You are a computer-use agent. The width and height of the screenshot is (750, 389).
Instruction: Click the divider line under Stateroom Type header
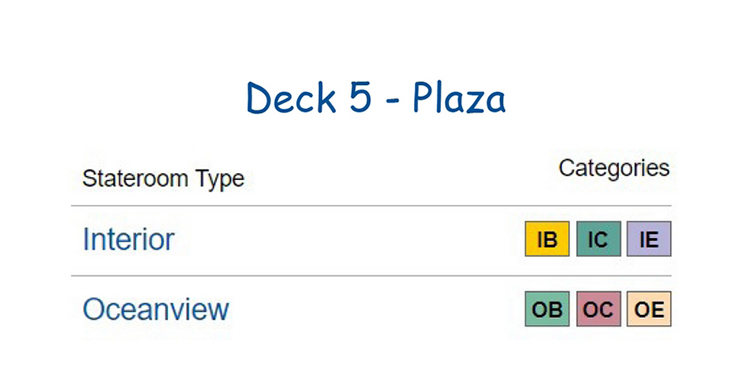[x=371, y=206]
